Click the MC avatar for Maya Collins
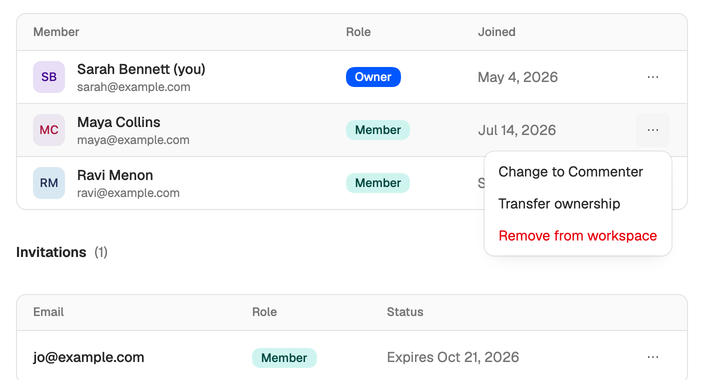The height and width of the screenshot is (380, 704). coord(49,130)
